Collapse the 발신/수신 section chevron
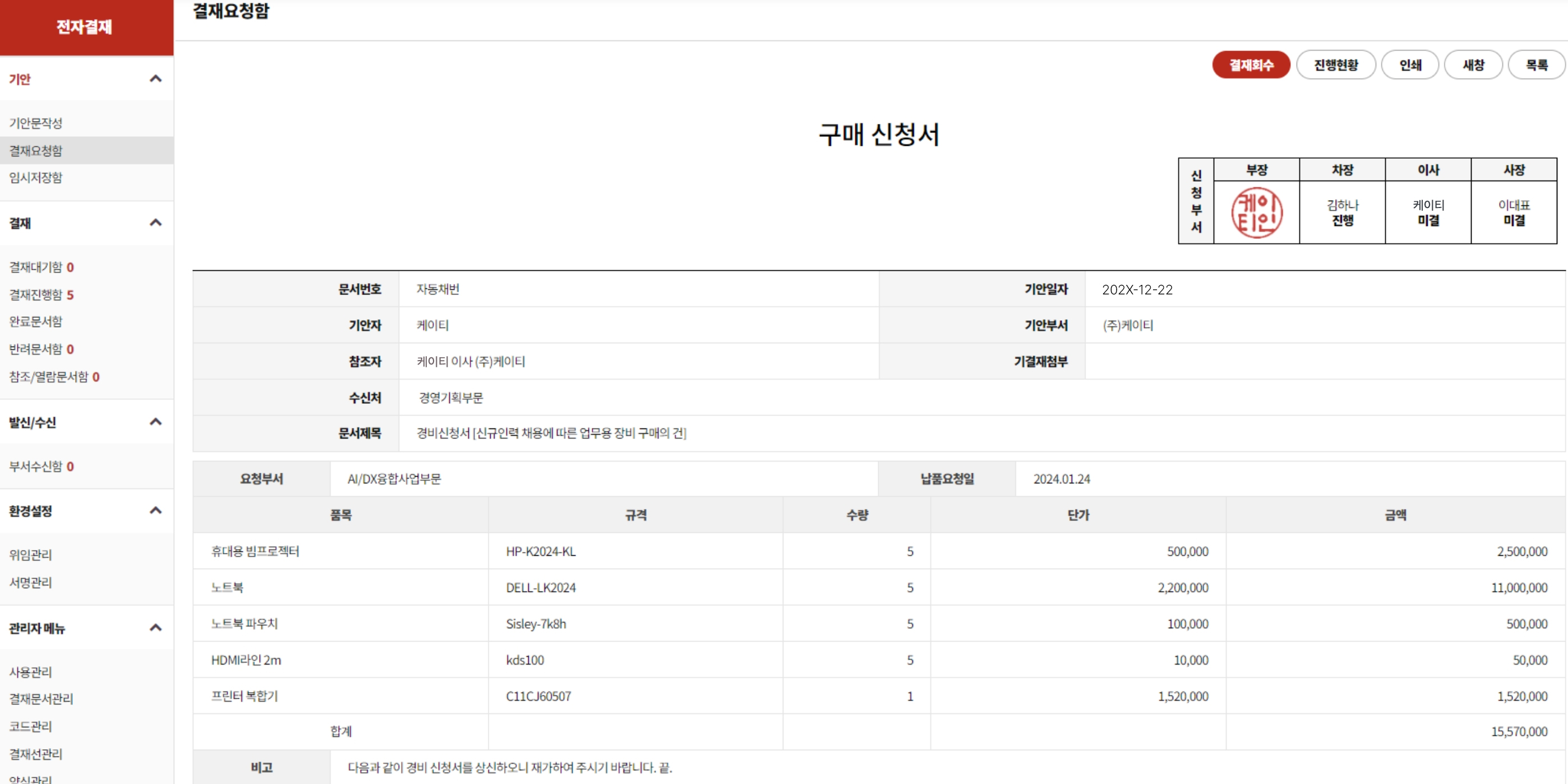1568x784 pixels. click(156, 422)
